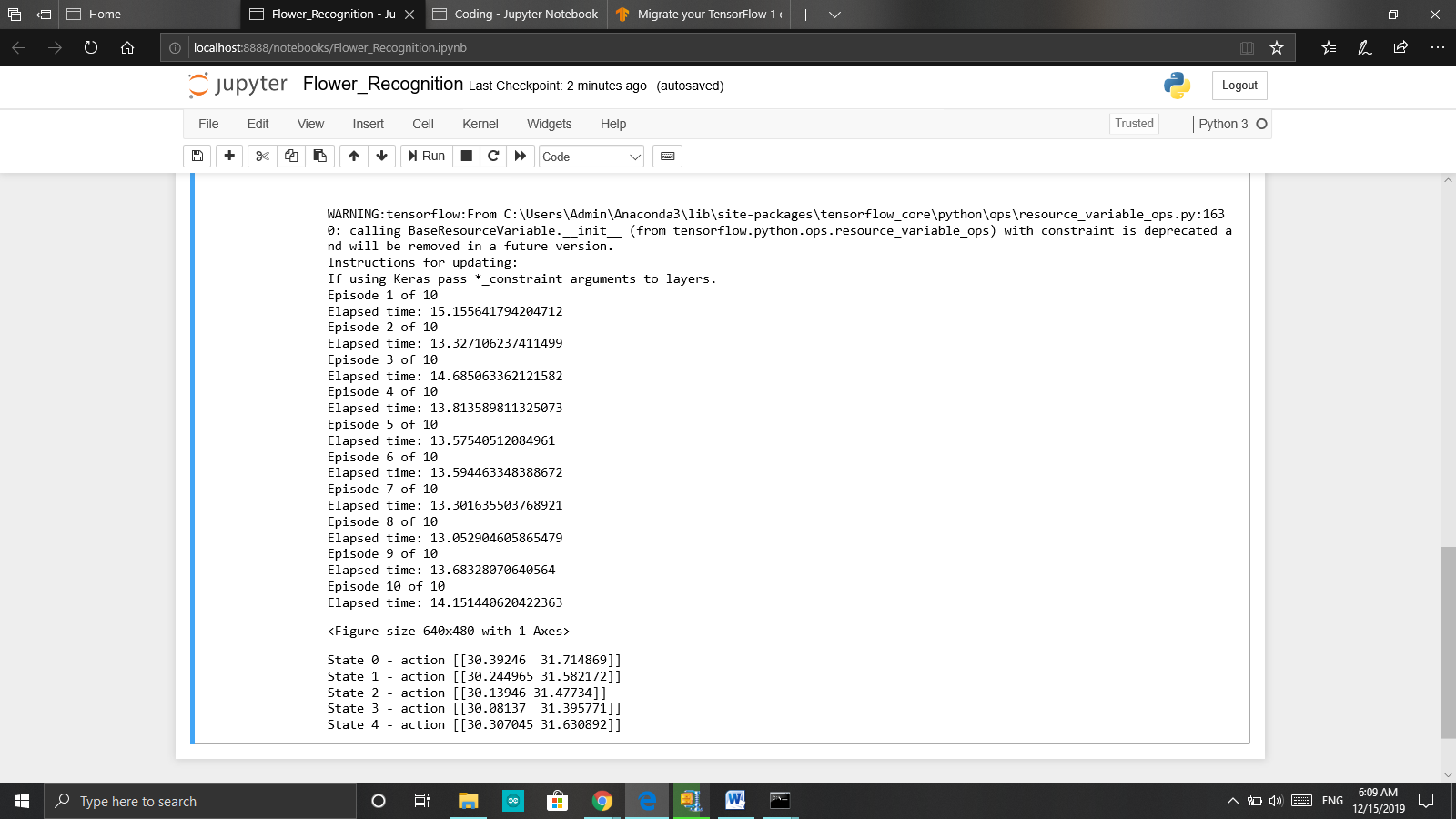Expand the language selector showing ENG

(1330, 801)
